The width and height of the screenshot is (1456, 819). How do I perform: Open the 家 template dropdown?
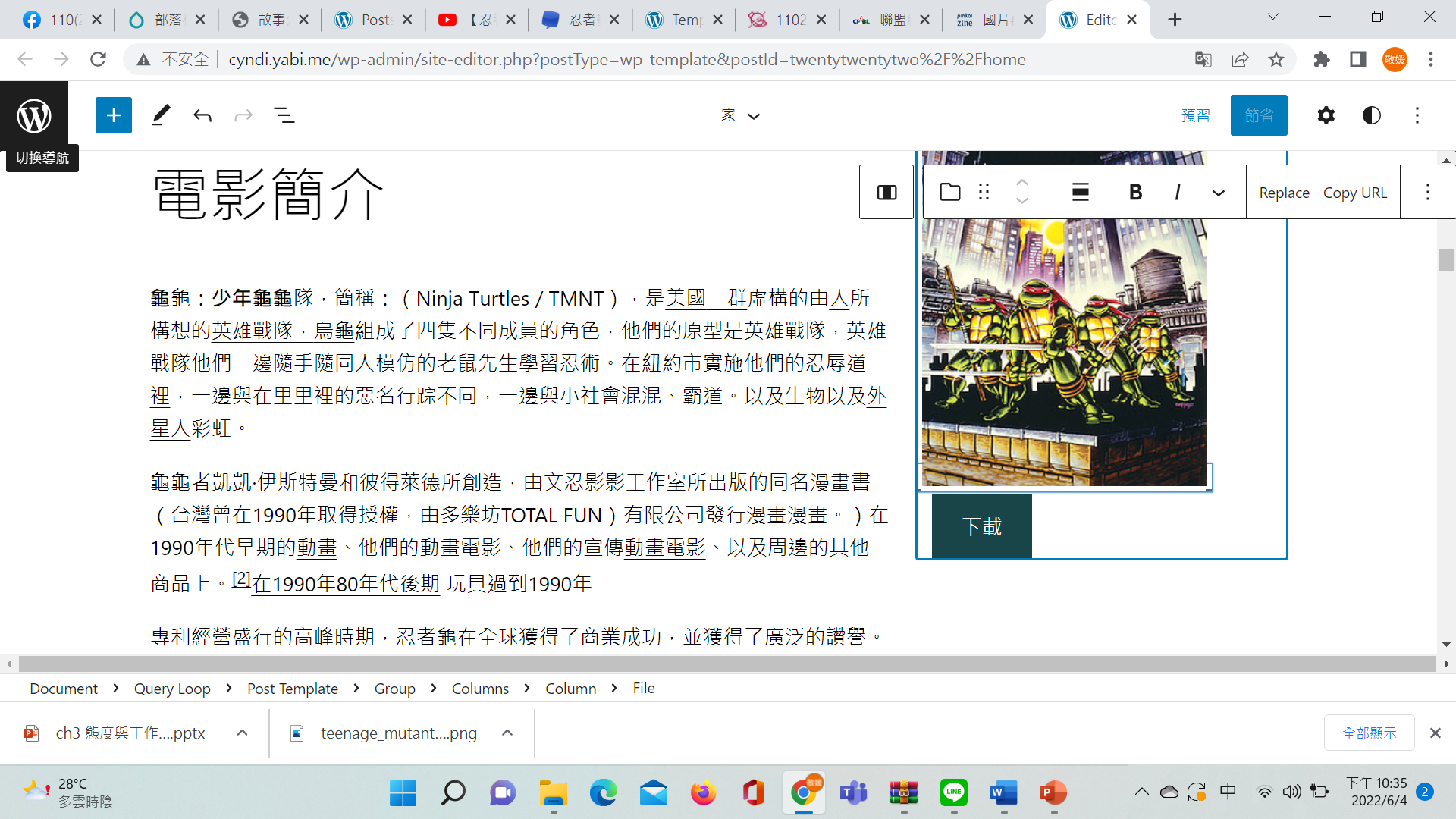740,115
